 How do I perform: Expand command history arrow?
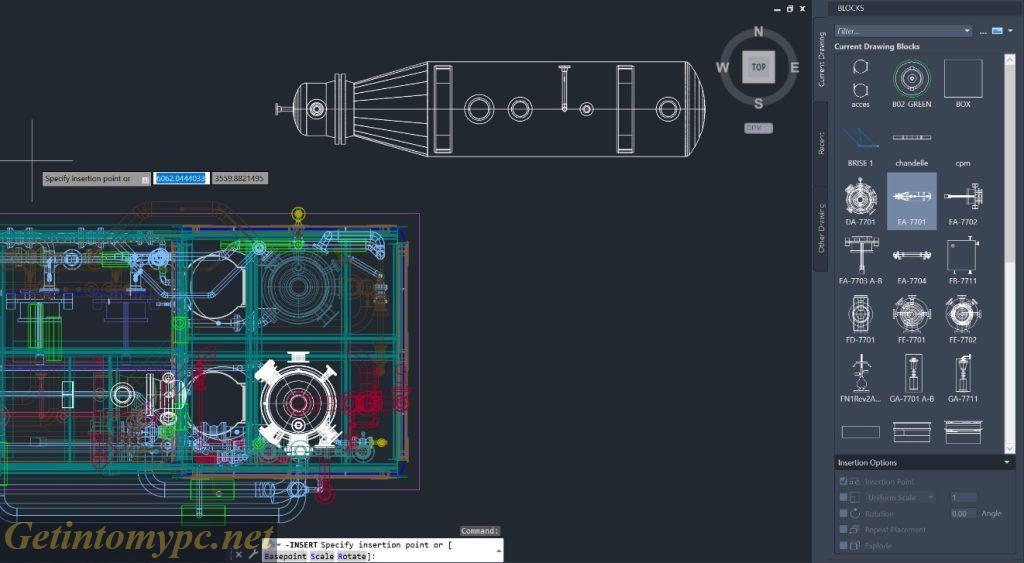point(499,551)
